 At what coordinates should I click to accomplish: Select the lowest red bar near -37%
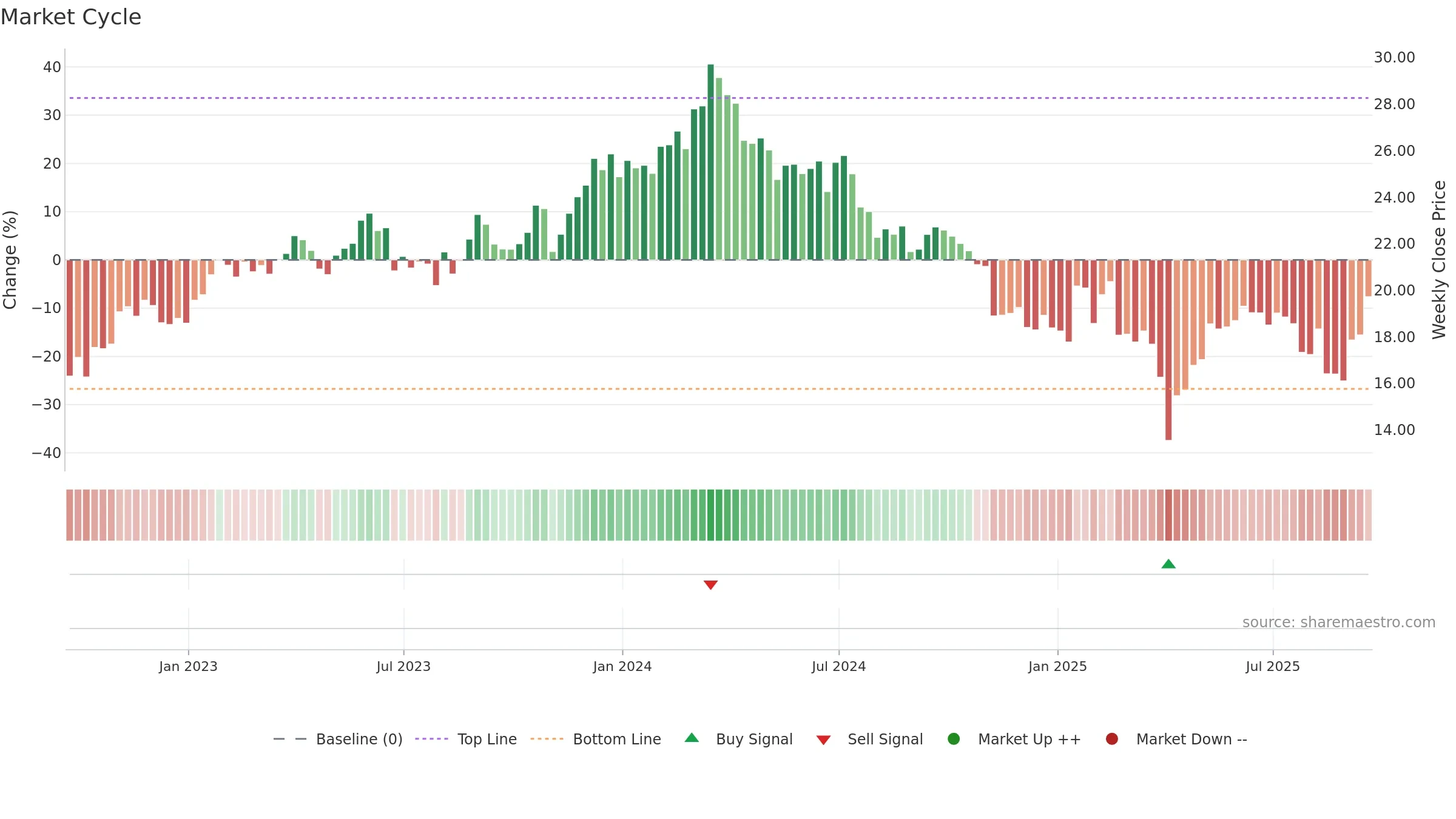(x=1168, y=350)
